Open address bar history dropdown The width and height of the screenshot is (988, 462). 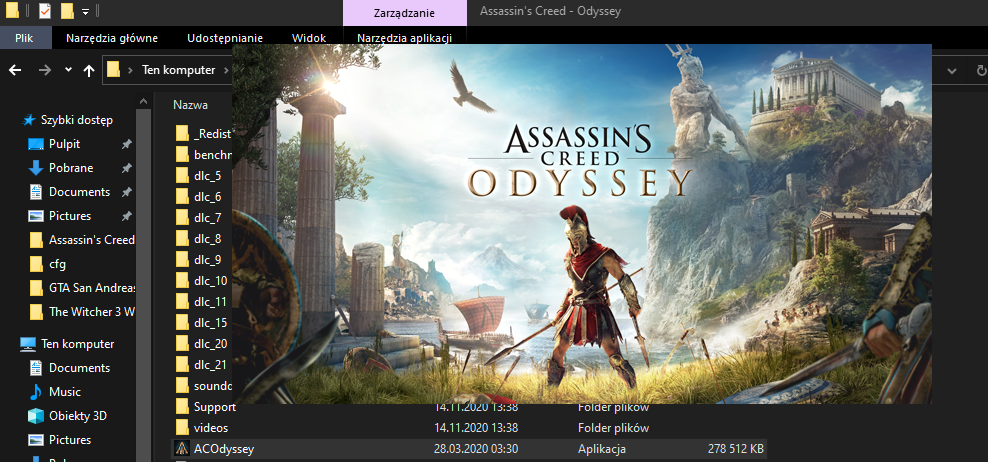pyautogui.click(x=952, y=71)
